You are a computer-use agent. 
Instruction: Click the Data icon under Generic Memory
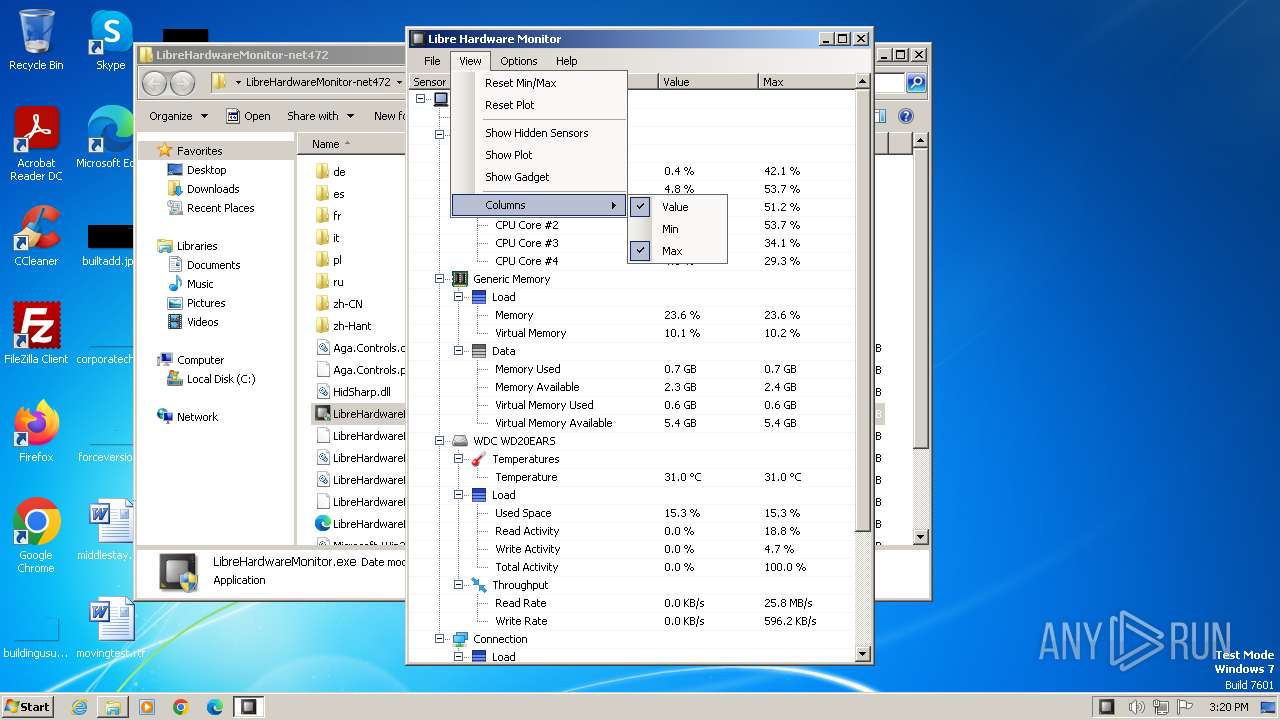(x=478, y=351)
